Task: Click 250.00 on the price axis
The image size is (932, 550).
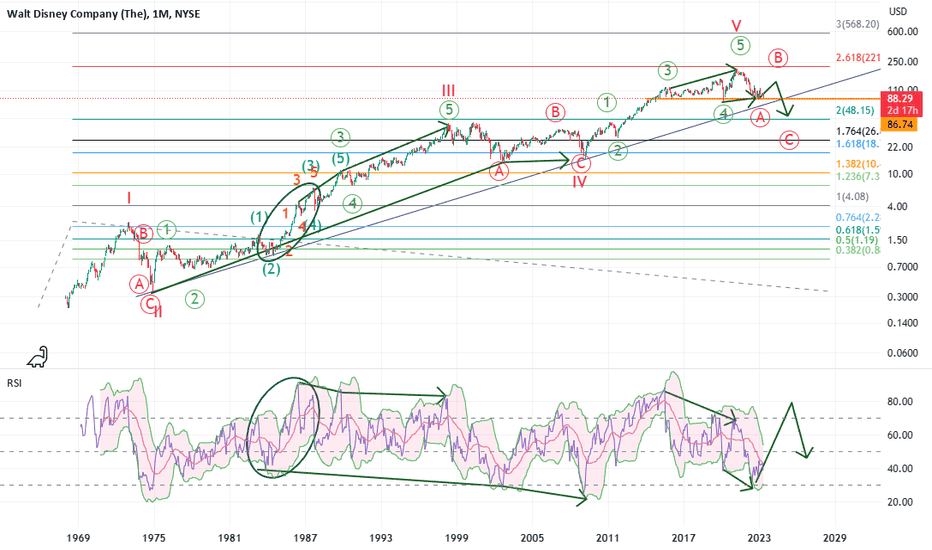Action: tap(902, 62)
